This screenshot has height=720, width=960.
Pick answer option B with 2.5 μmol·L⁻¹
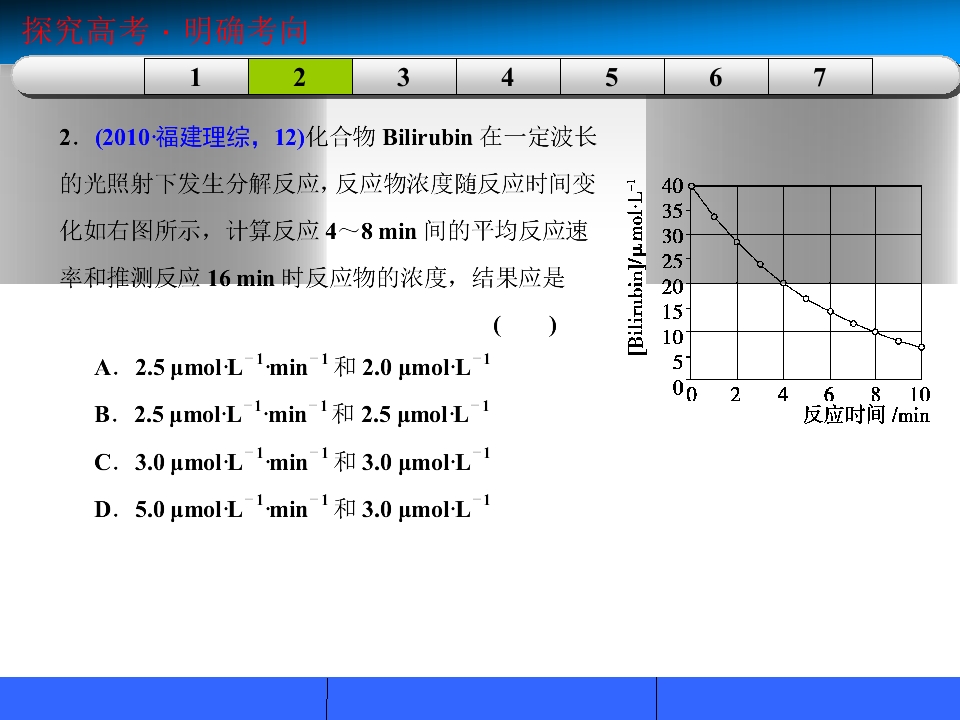coord(291,414)
